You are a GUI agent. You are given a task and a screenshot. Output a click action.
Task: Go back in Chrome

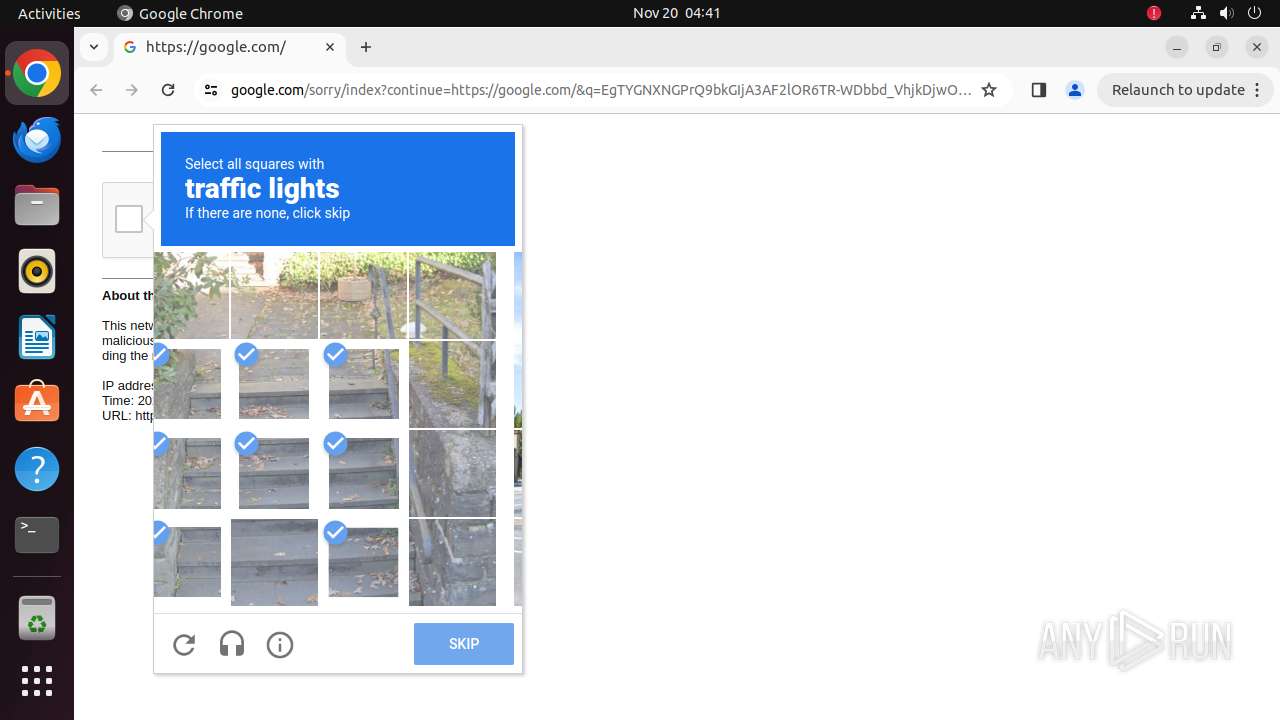pos(96,90)
